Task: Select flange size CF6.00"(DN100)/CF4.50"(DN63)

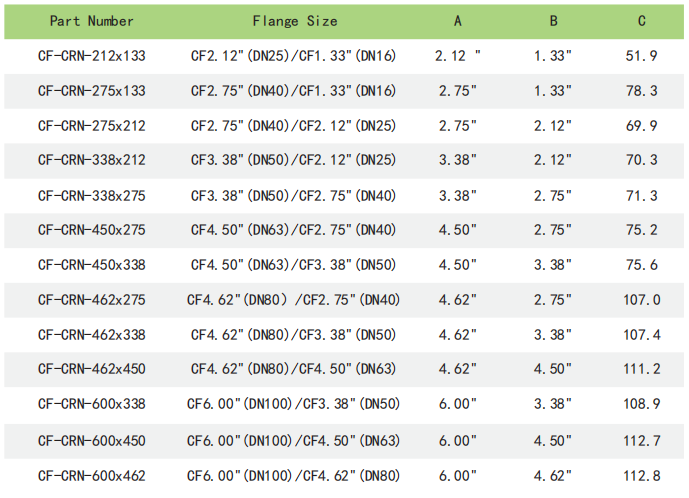Action: pyautogui.click(x=293, y=439)
